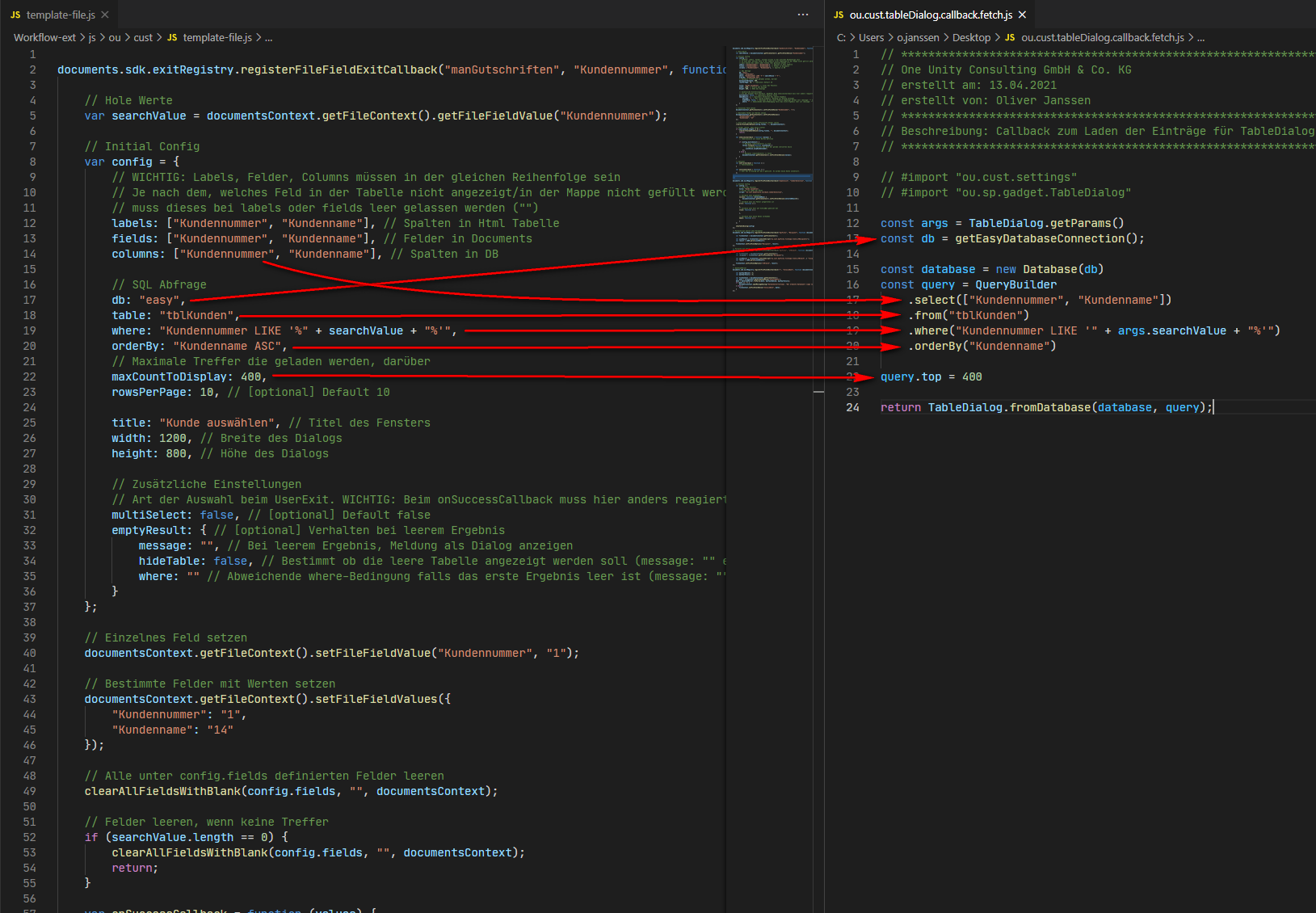Viewport: 1316px width, 913px height.
Task: Open the ou.cust.tableDialog.callback.fetch.js tab
Action: pos(931,15)
